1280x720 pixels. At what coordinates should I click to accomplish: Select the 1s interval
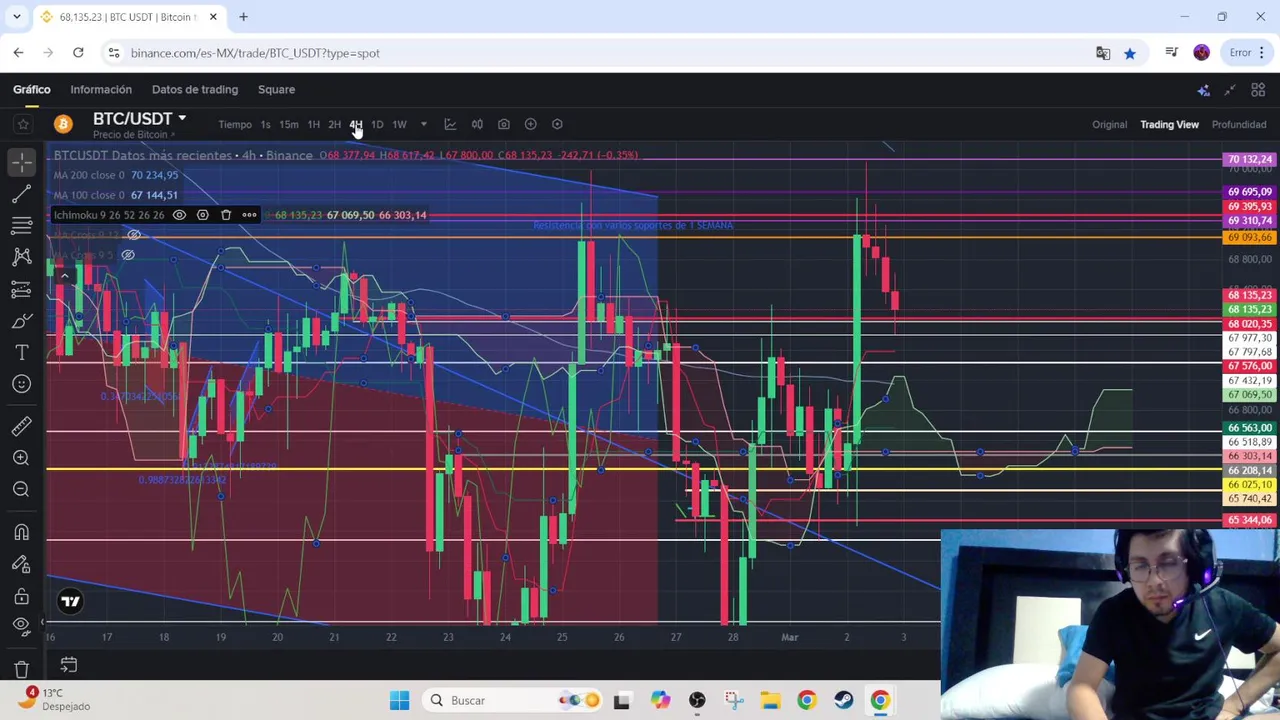(265, 124)
